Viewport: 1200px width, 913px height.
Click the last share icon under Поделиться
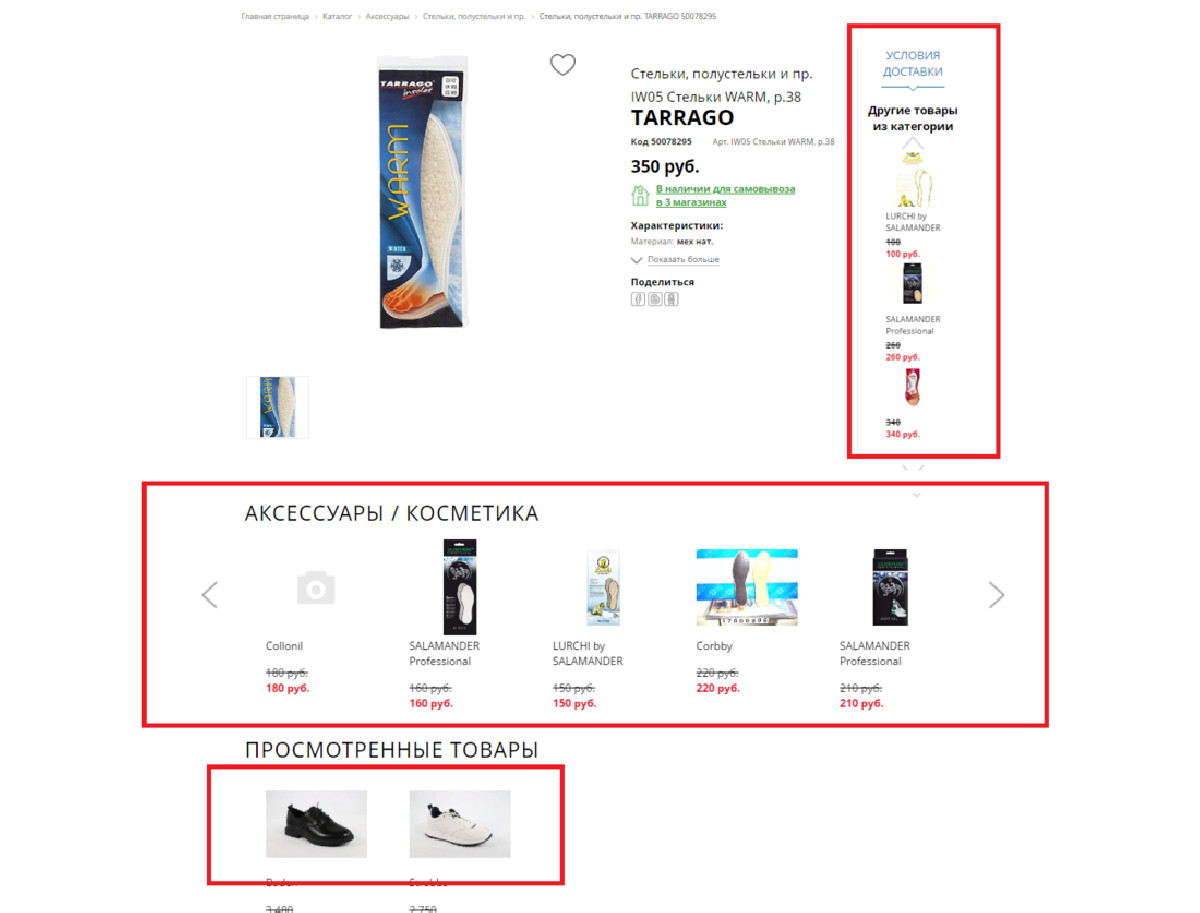click(x=671, y=299)
